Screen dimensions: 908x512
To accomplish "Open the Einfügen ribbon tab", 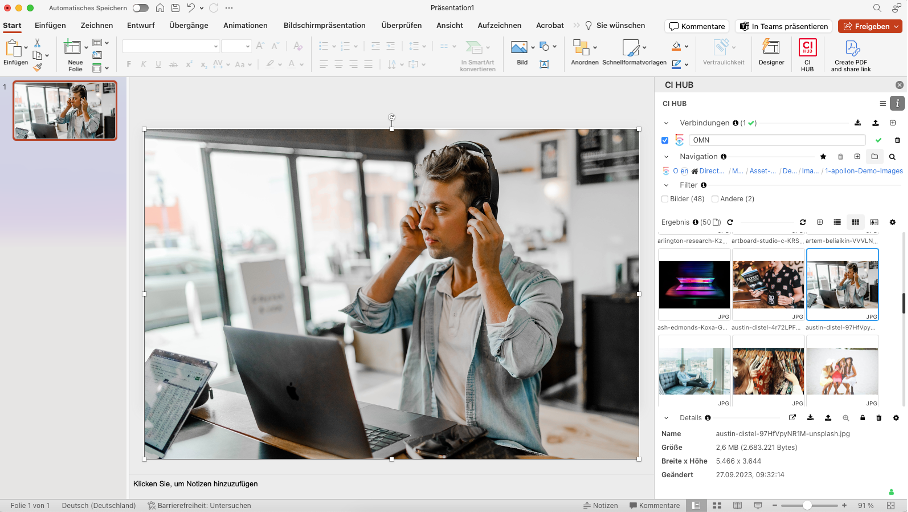I will pyautogui.click(x=50, y=25).
